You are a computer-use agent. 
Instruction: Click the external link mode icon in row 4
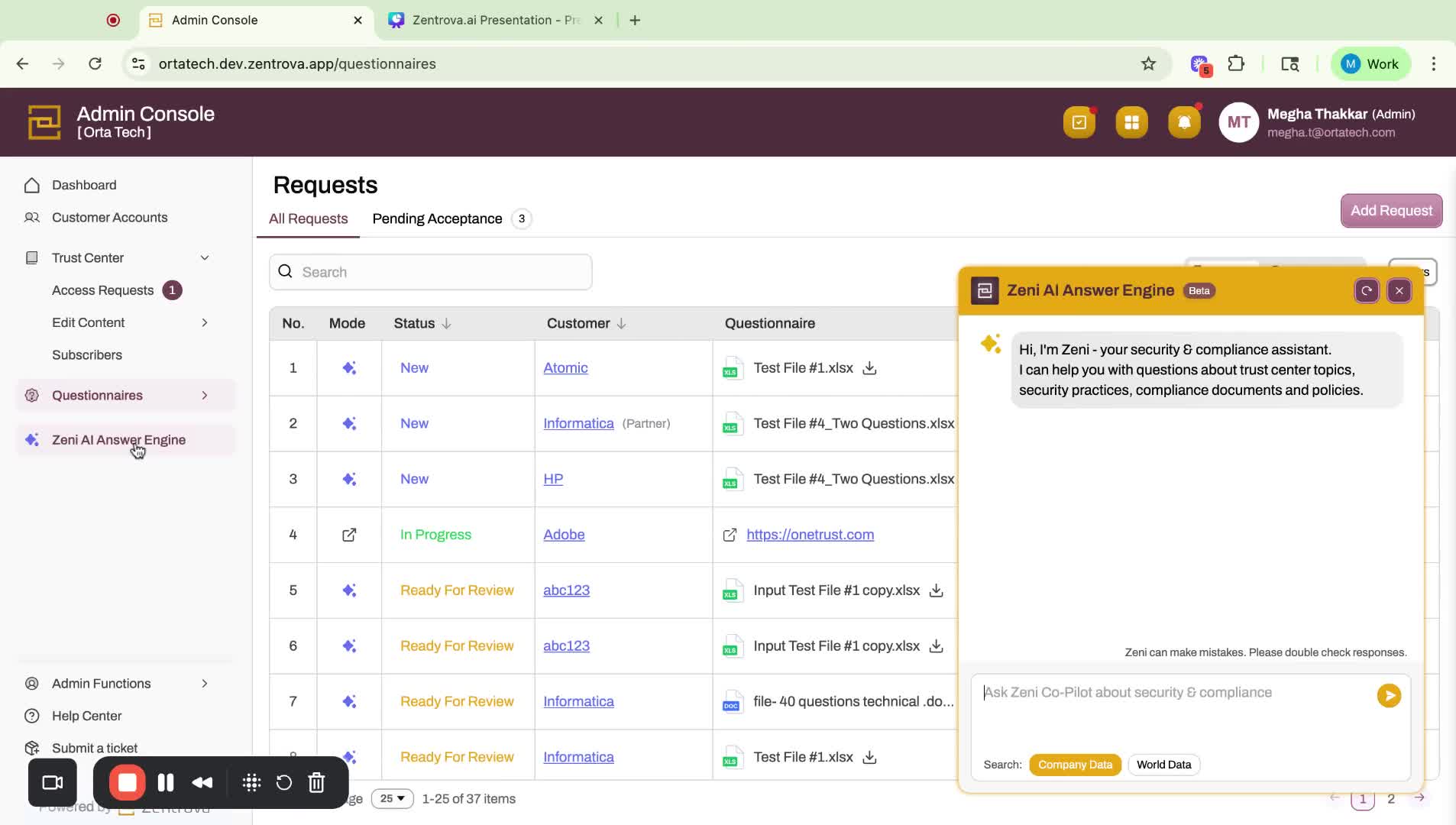pyautogui.click(x=349, y=535)
